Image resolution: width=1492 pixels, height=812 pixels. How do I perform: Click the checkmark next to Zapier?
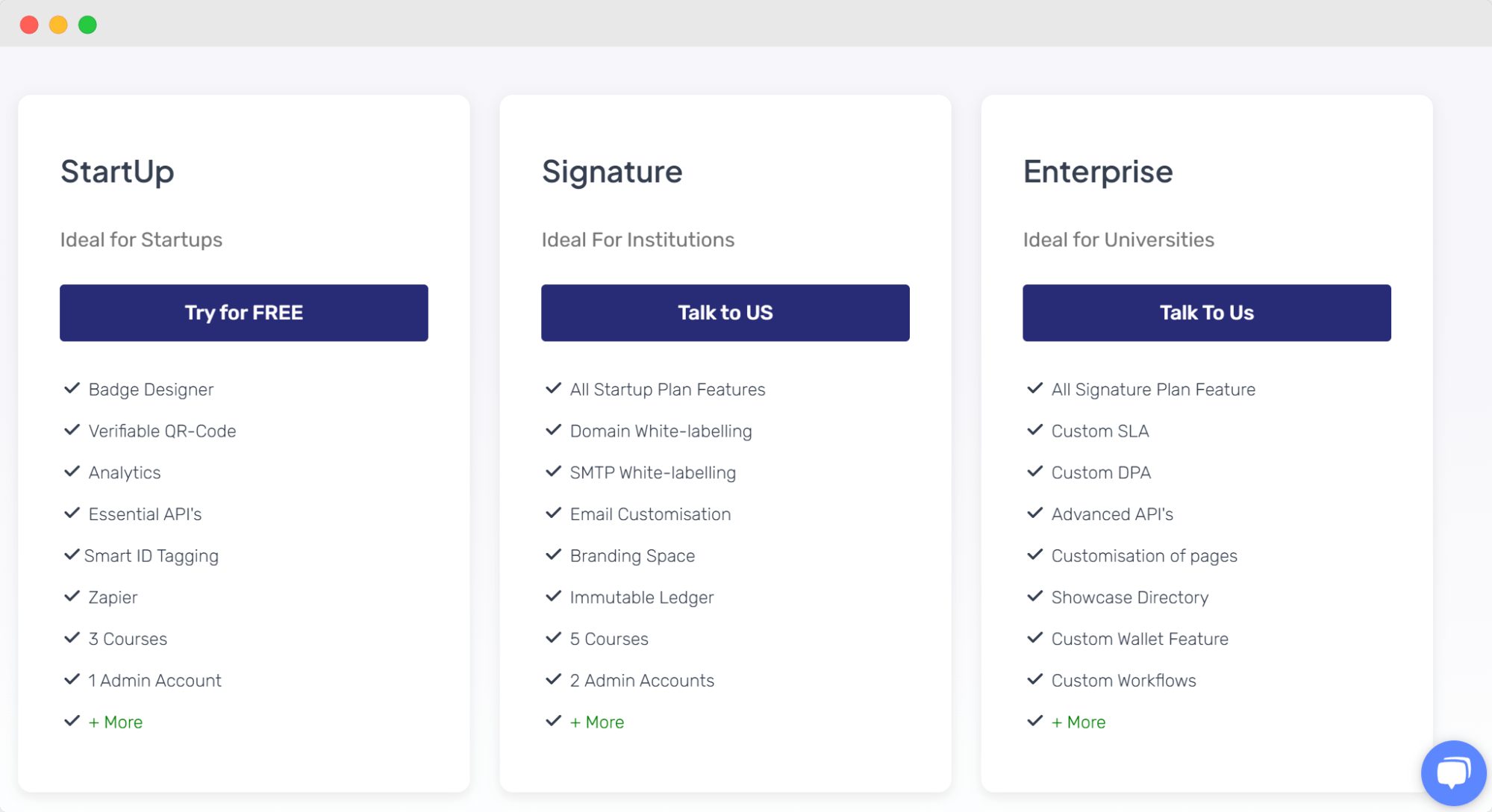72,597
